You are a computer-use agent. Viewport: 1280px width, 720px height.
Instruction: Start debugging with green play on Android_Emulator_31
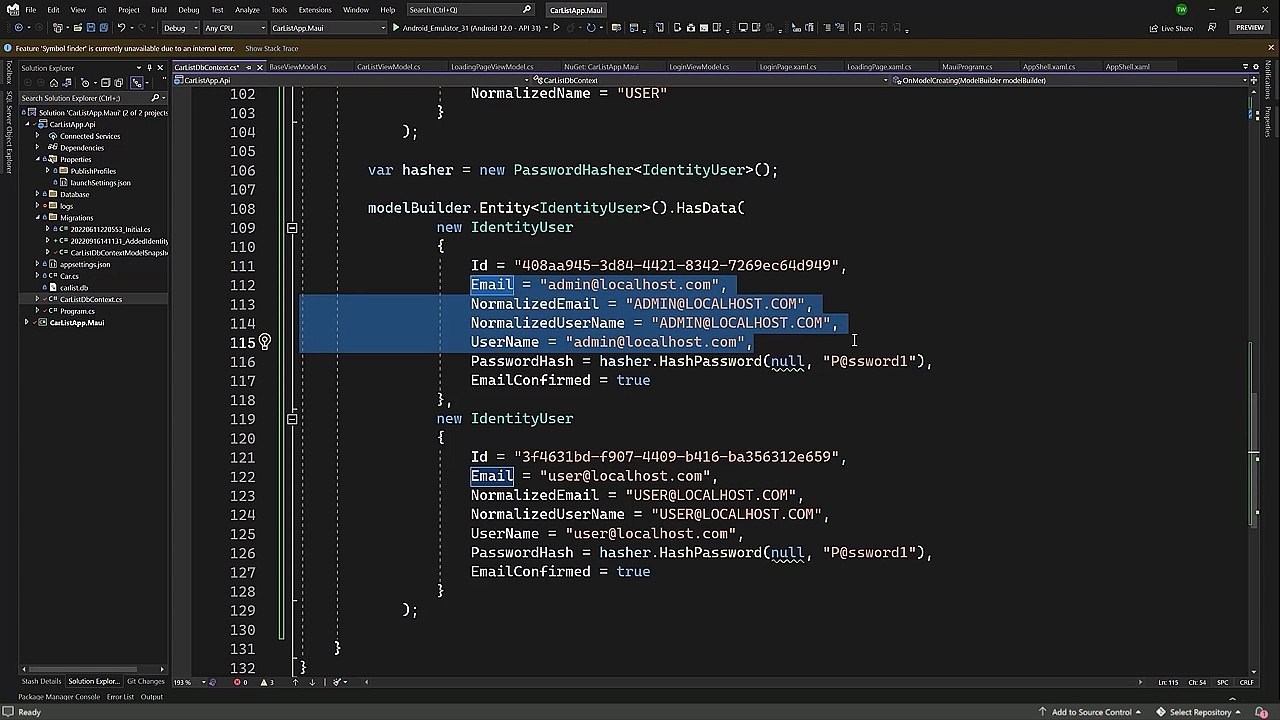pos(396,28)
